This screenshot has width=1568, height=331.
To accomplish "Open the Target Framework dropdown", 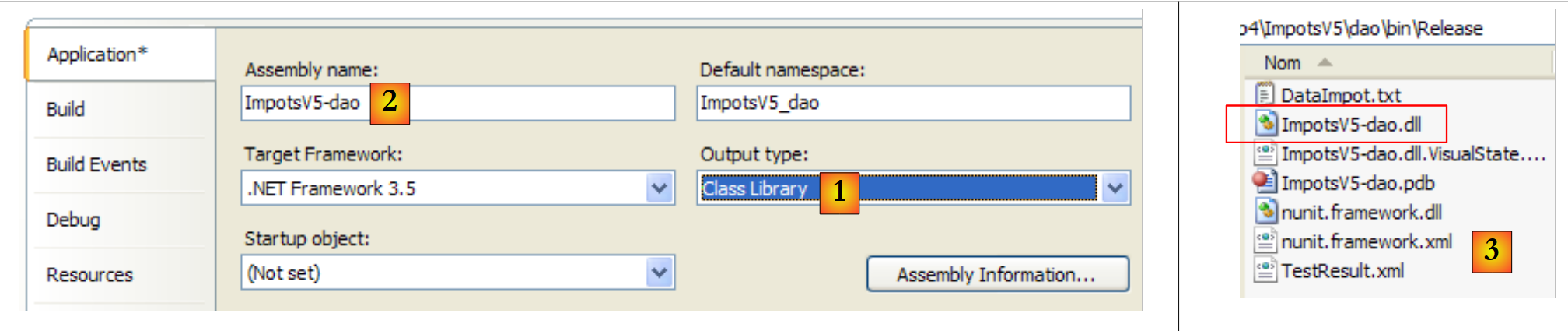I will tap(659, 188).
